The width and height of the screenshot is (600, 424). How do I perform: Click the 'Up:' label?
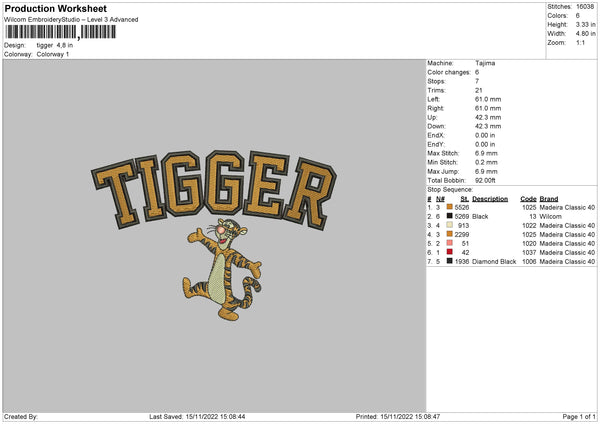pos(432,117)
